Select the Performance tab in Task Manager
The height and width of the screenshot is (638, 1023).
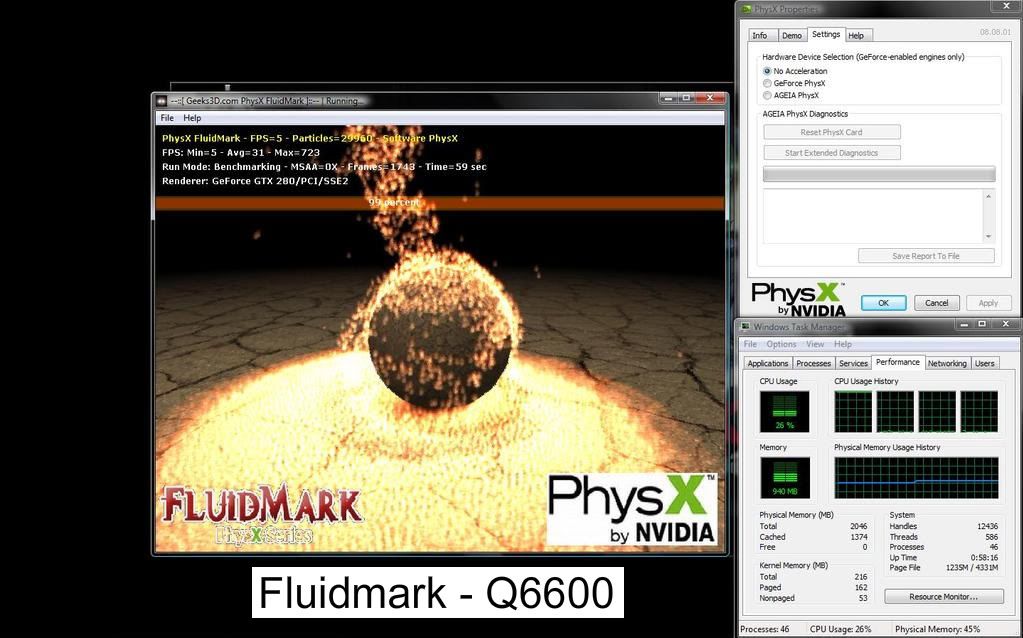(898, 362)
